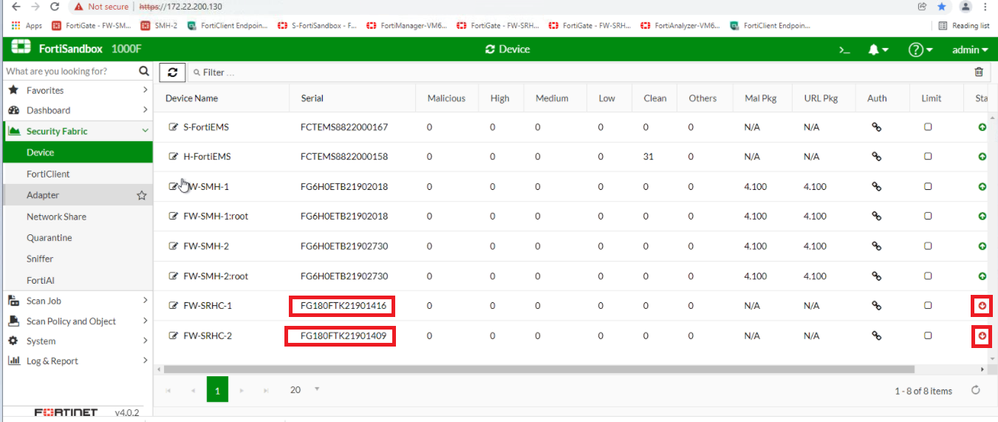Click the red status icon for FW-SRHC-2

pos(982,335)
